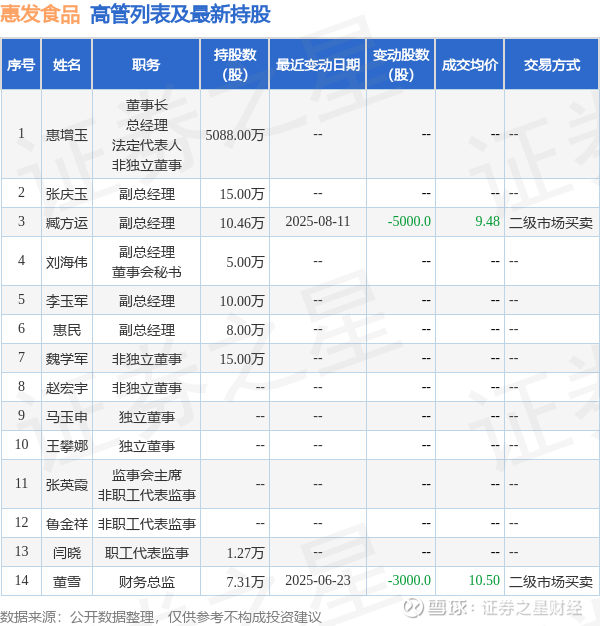Viewport: 600px width, 626px height.
Task: Click the date 2025-06-23
Action: point(318,580)
